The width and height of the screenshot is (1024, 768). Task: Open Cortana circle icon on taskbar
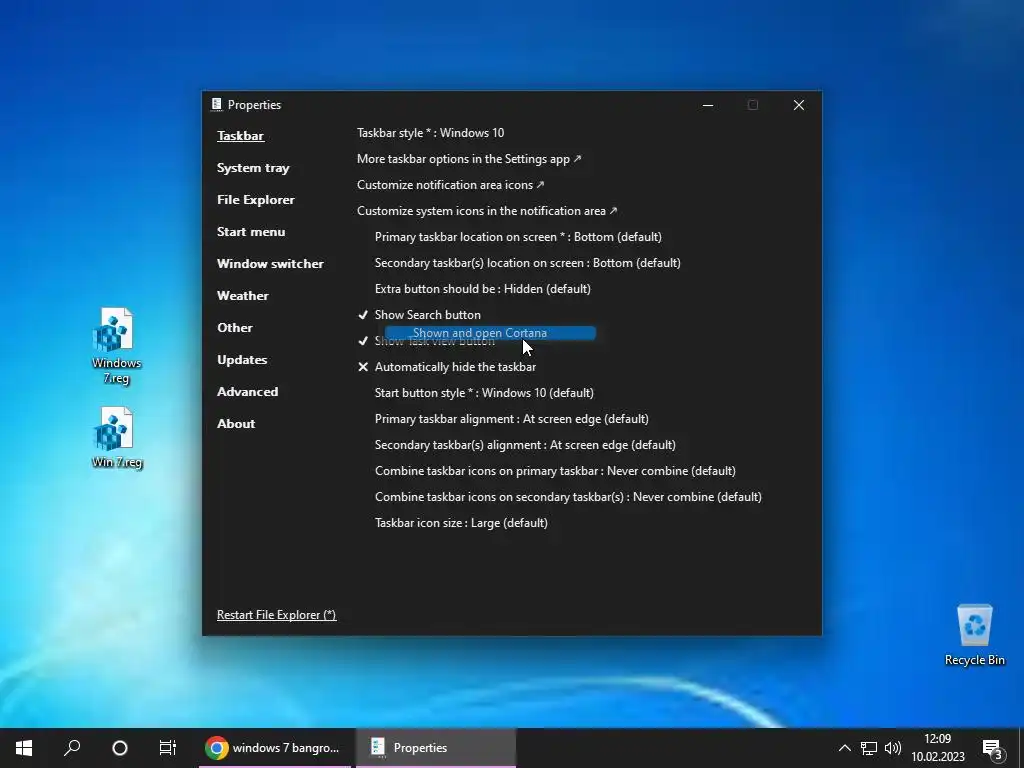click(x=120, y=748)
